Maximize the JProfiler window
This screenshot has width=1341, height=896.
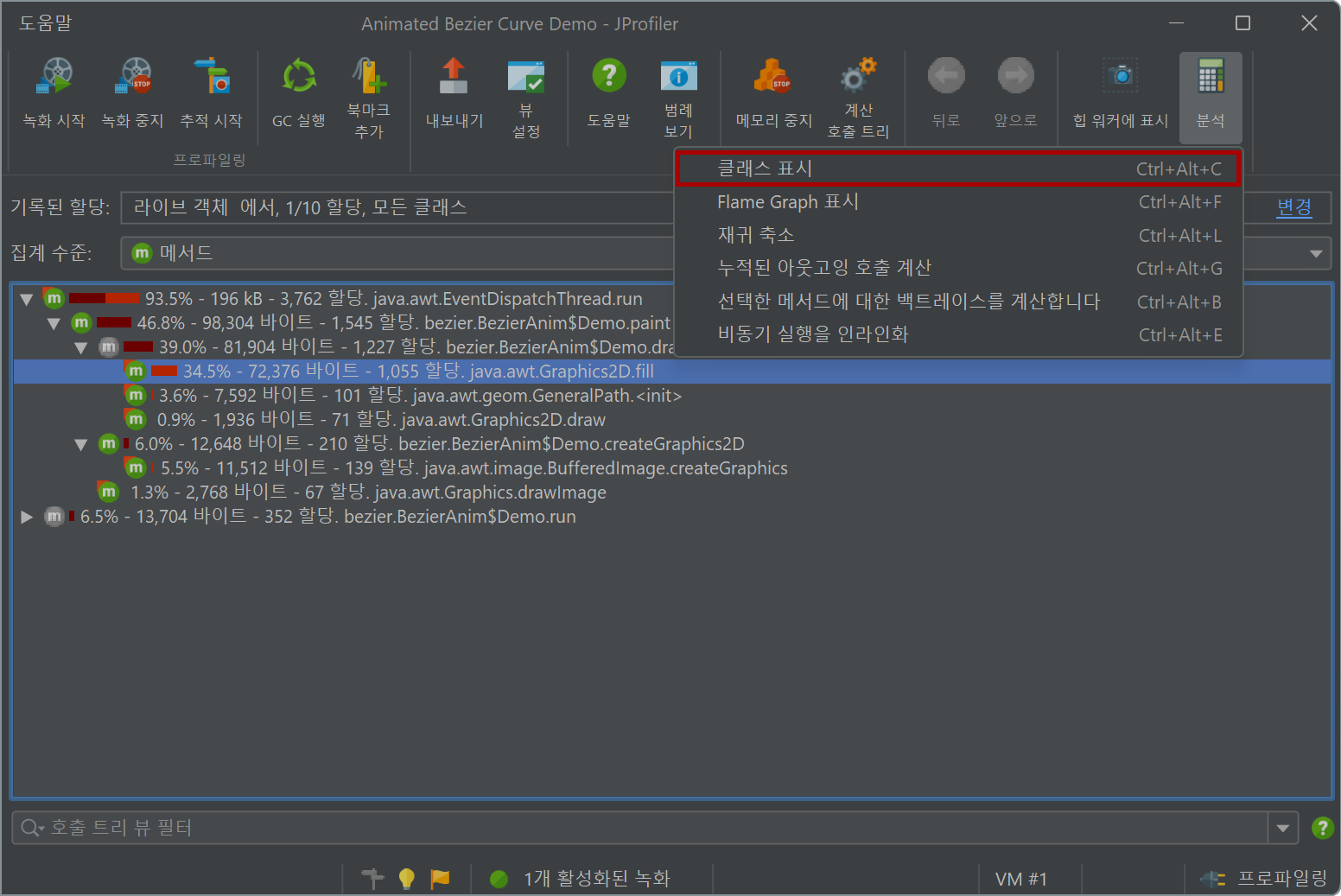[x=1242, y=23]
